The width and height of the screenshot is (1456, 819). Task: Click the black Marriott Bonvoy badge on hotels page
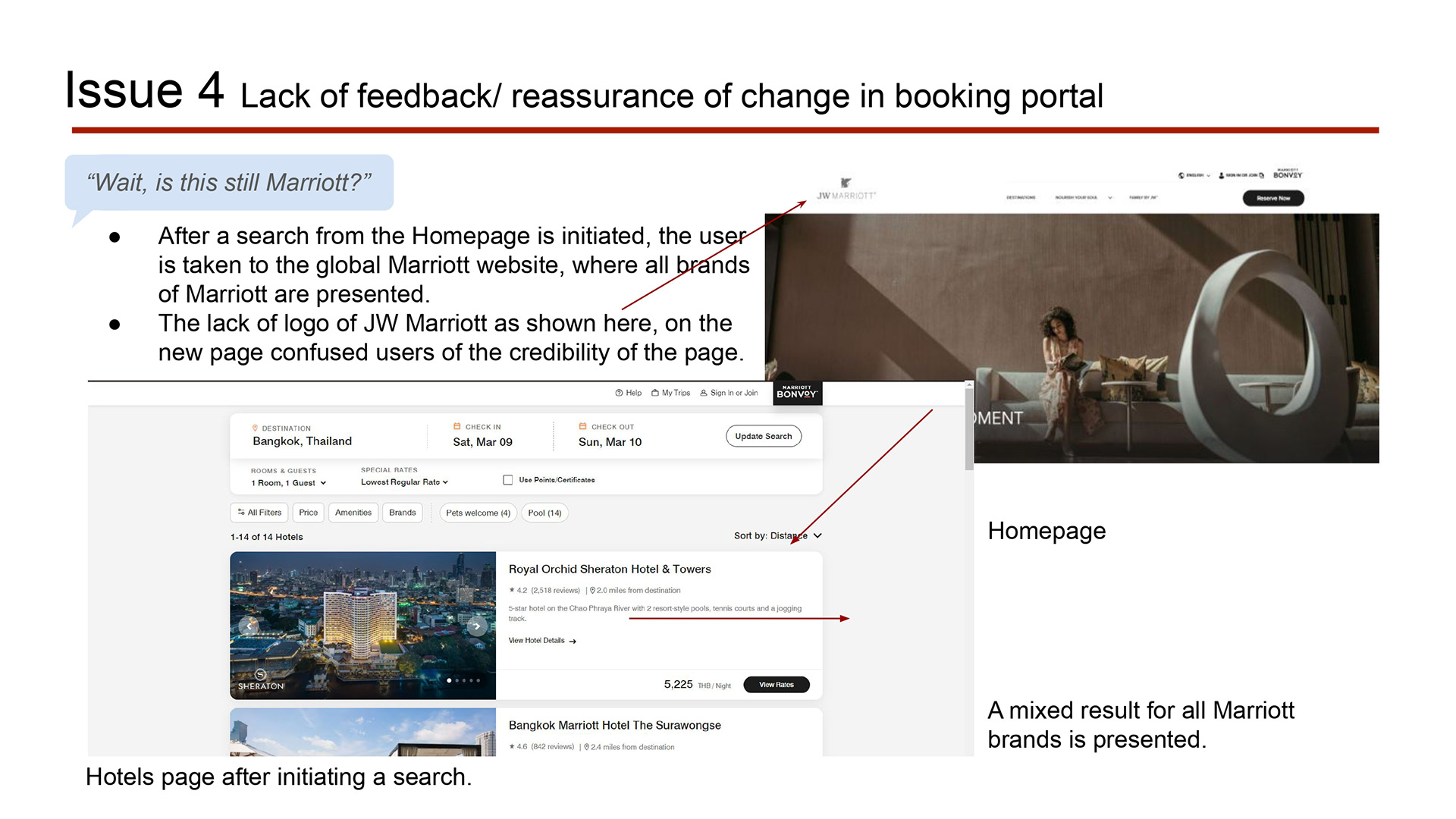[797, 393]
